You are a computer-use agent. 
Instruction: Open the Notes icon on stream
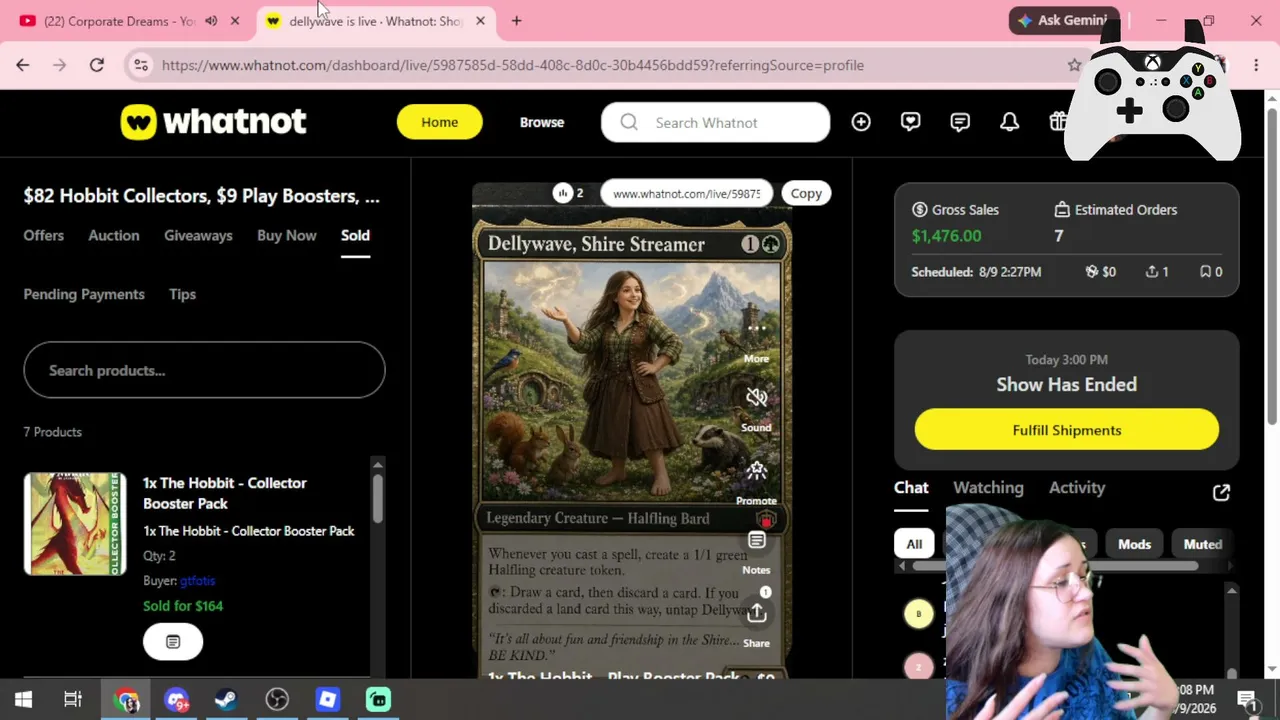click(x=756, y=541)
